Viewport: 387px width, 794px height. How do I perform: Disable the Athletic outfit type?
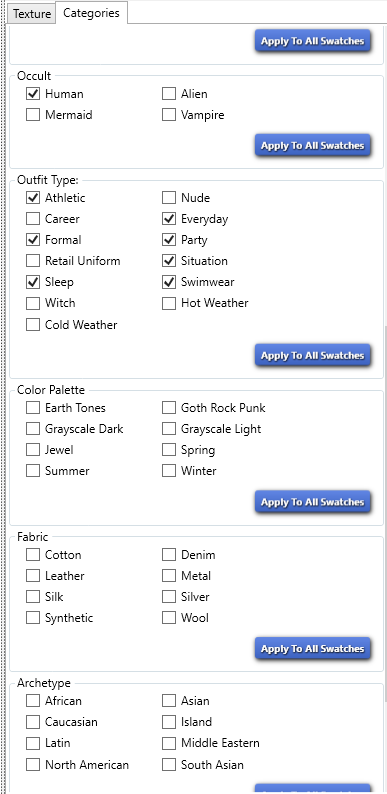tap(33, 197)
